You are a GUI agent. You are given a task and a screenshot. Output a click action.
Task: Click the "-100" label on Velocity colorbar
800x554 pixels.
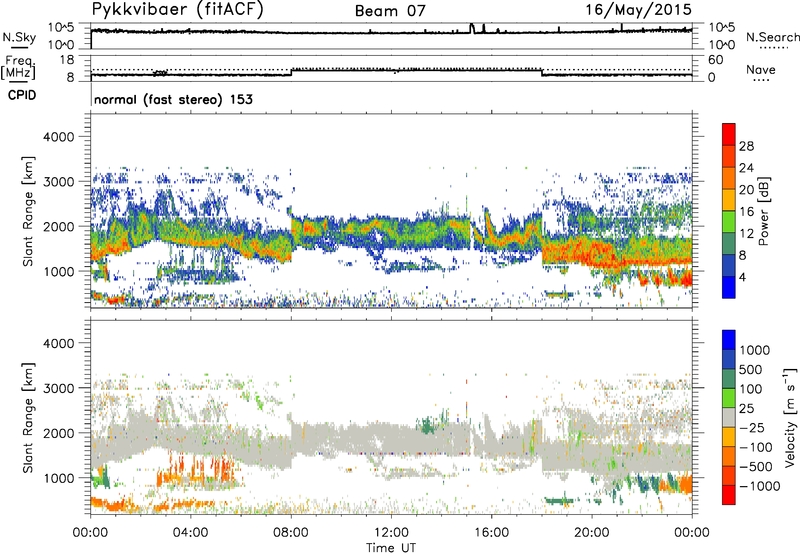click(755, 447)
